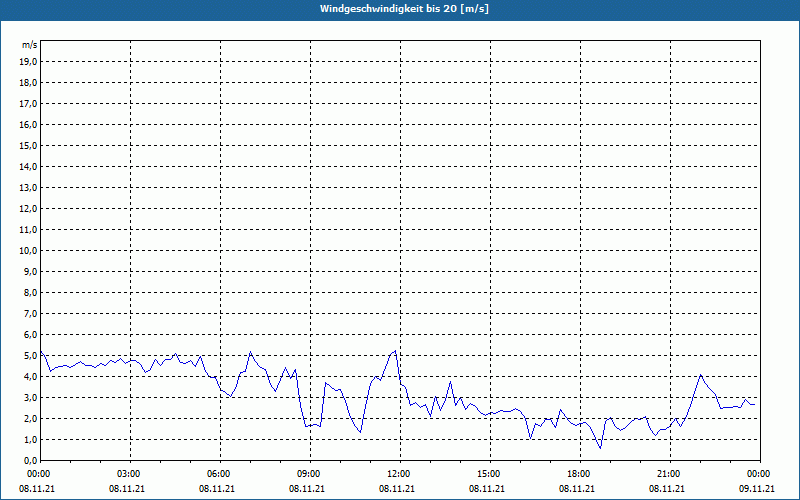Click the 09:00 time axis label
The height and width of the screenshot is (500, 800).
coord(310,474)
